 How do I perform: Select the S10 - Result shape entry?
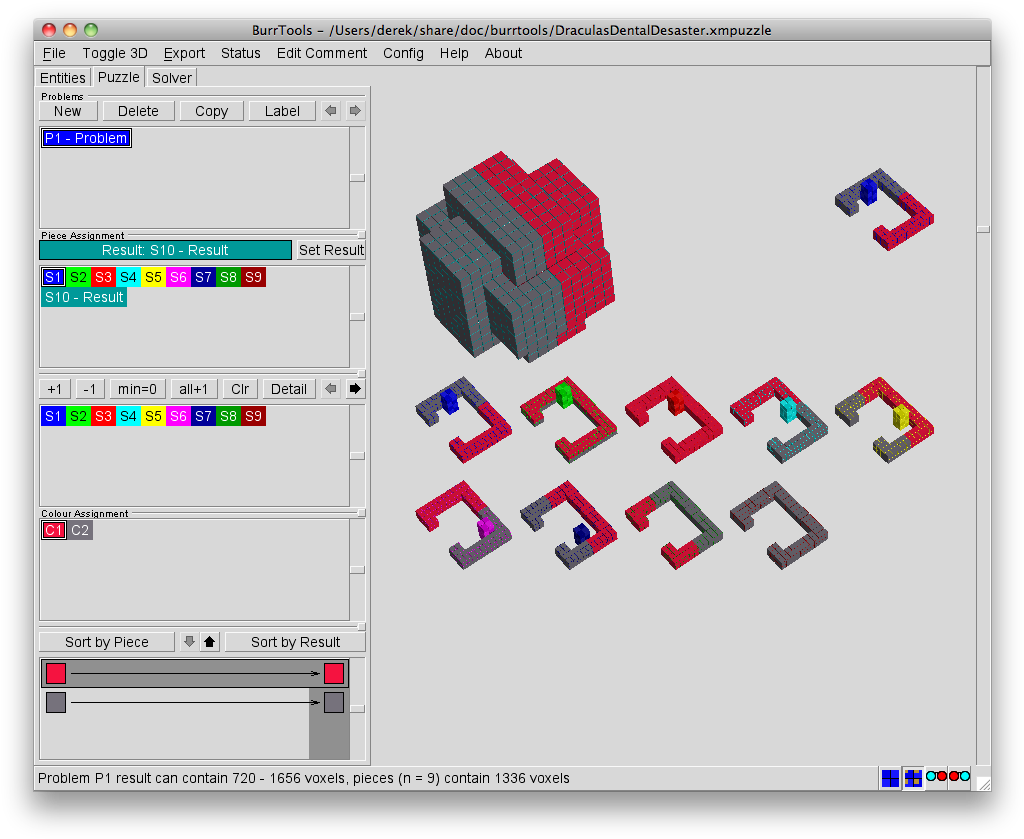[x=84, y=297]
